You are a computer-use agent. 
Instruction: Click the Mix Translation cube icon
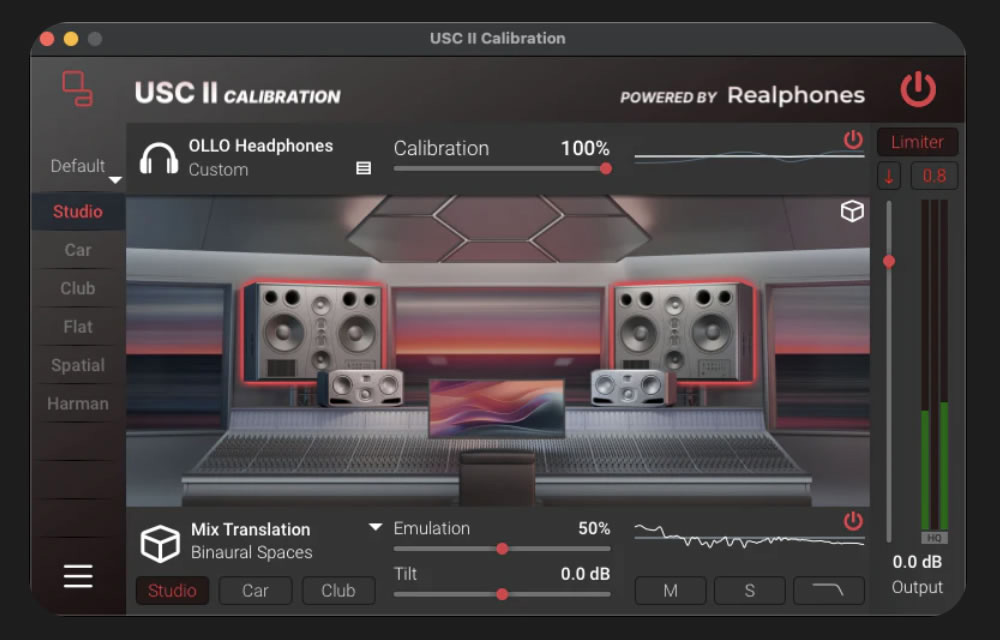[159, 544]
